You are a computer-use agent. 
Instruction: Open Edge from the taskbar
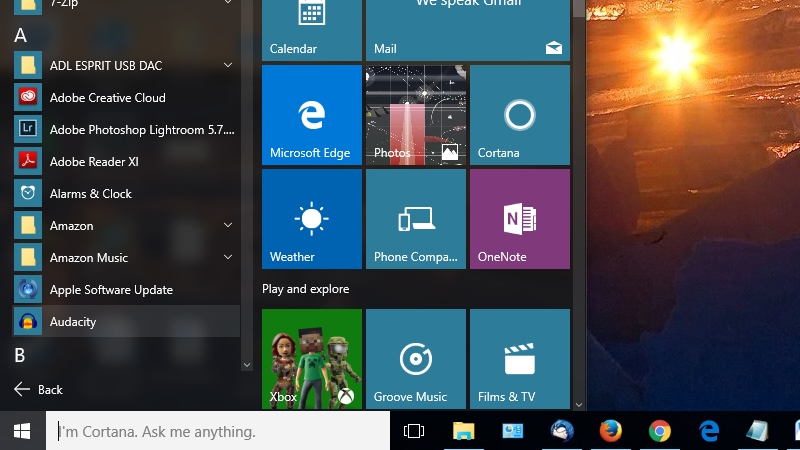[x=709, y=431]
